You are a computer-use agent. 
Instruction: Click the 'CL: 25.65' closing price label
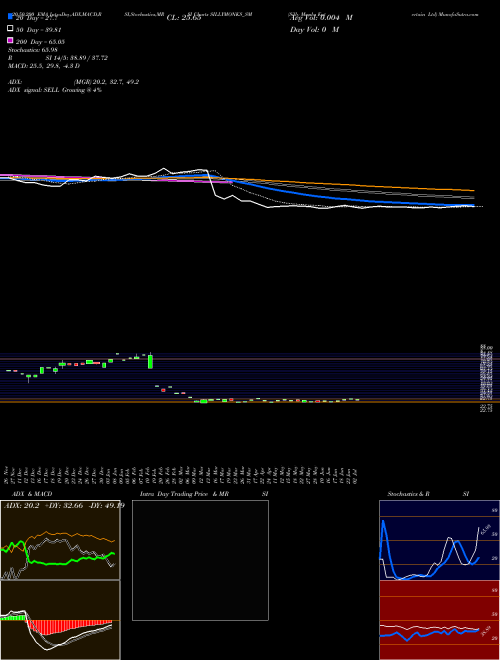(x=184, y=18)
